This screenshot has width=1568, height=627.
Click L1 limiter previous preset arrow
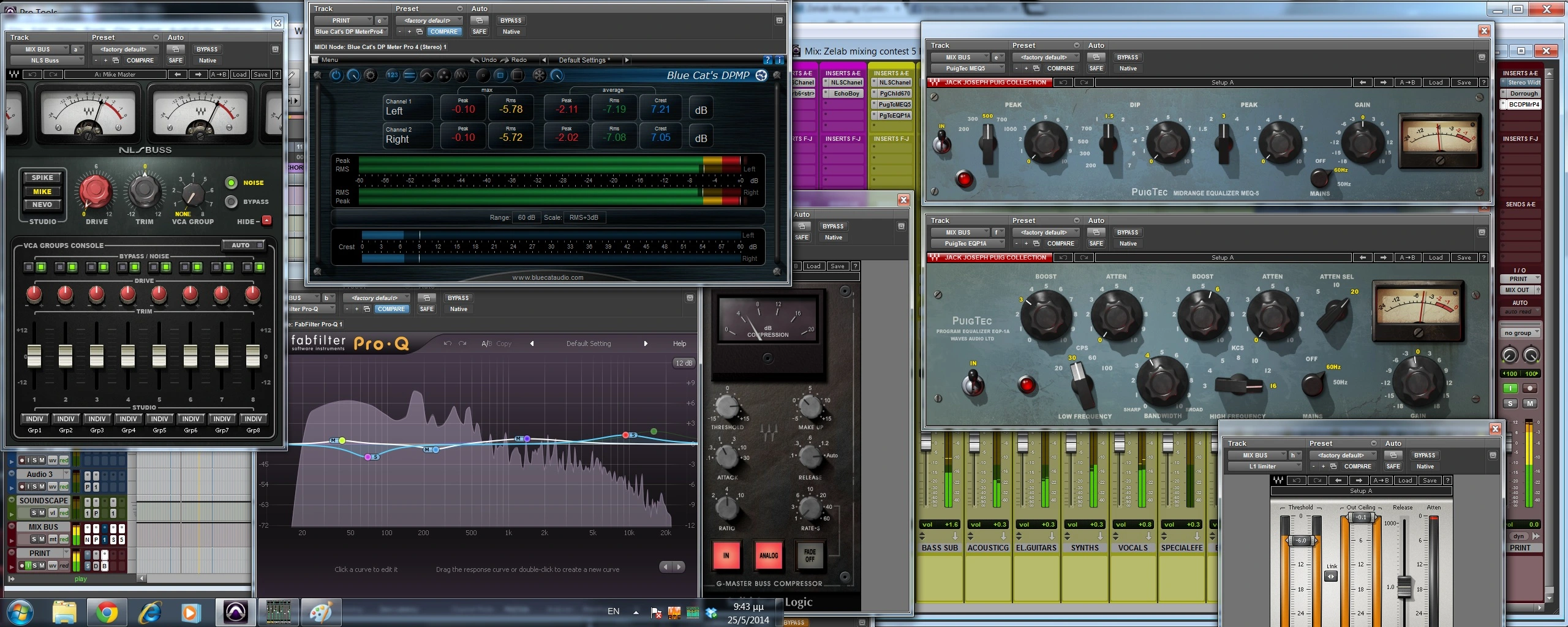(x=1338, y=481)
